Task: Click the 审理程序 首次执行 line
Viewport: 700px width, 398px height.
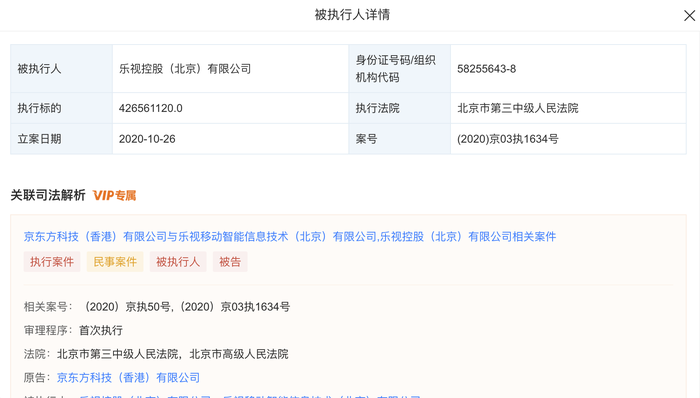Action: (x=73, y=331)
